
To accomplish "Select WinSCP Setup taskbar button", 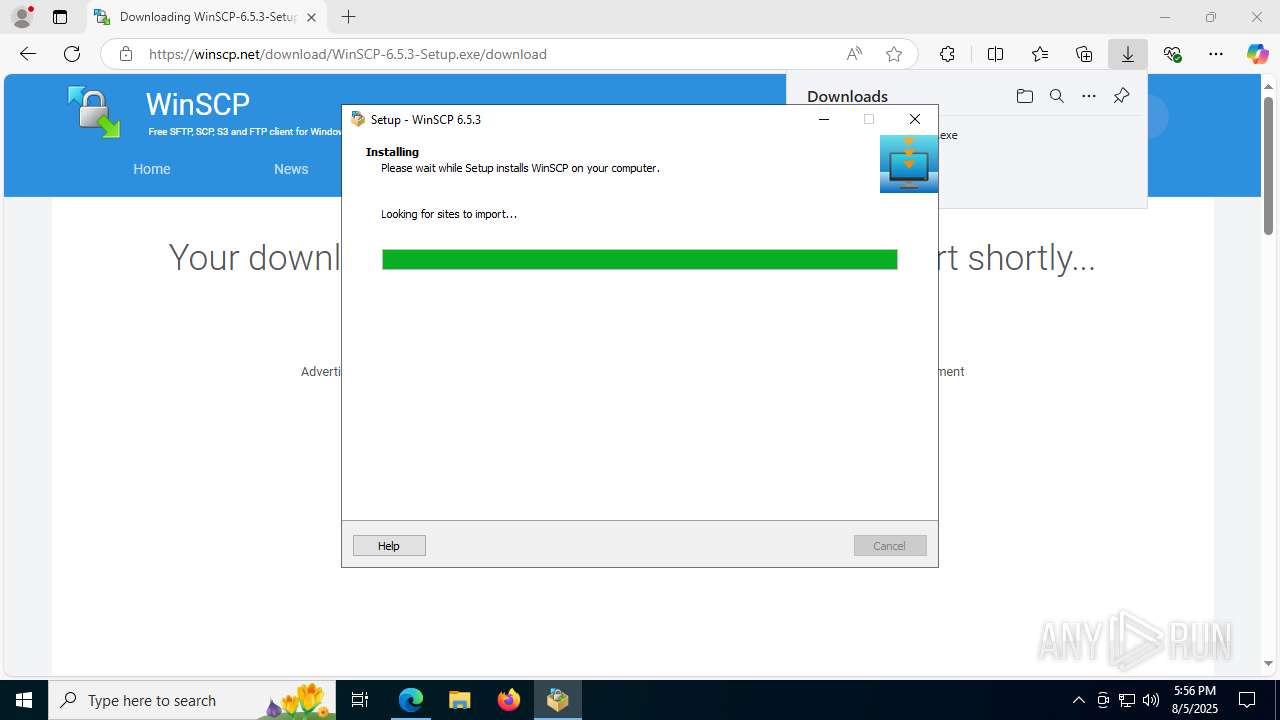I will pyautogui.click(x=558, y=700).
